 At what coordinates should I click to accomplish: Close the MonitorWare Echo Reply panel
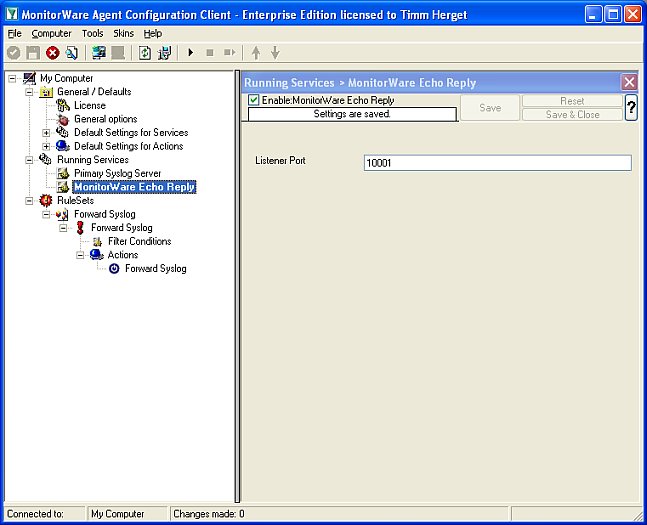629,82
